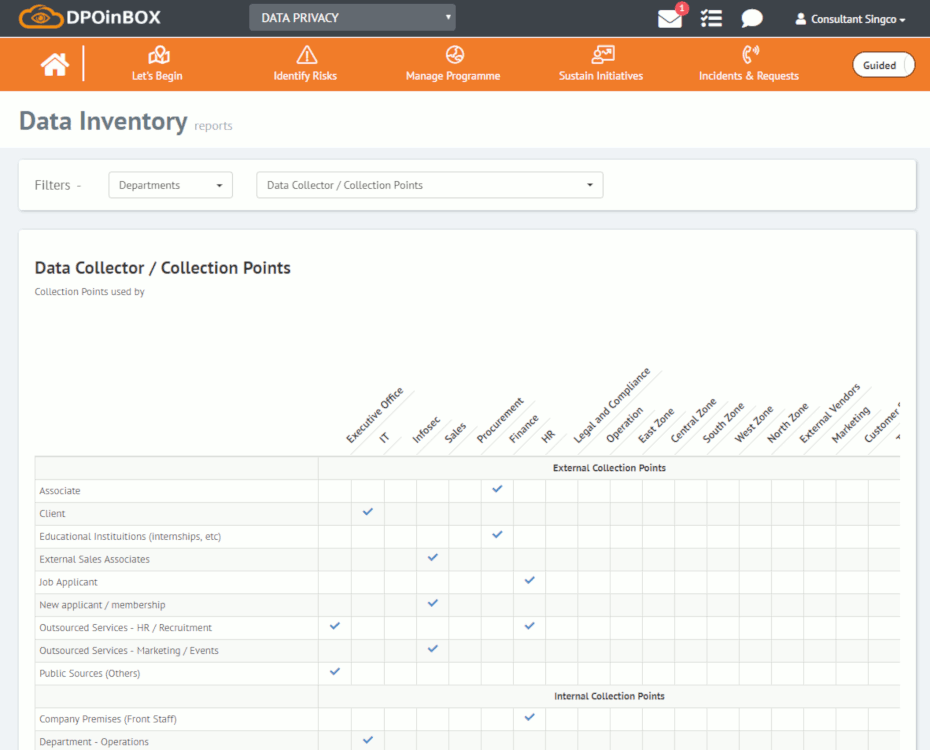Toggle the Guided mode switch
This screenshot has width=930, height=750.
click(883, 65)
